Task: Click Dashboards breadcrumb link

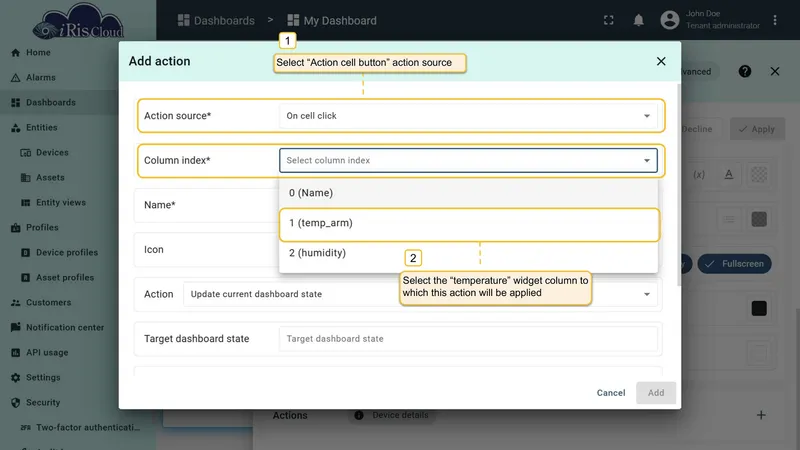Action: [x=216, y=20]
